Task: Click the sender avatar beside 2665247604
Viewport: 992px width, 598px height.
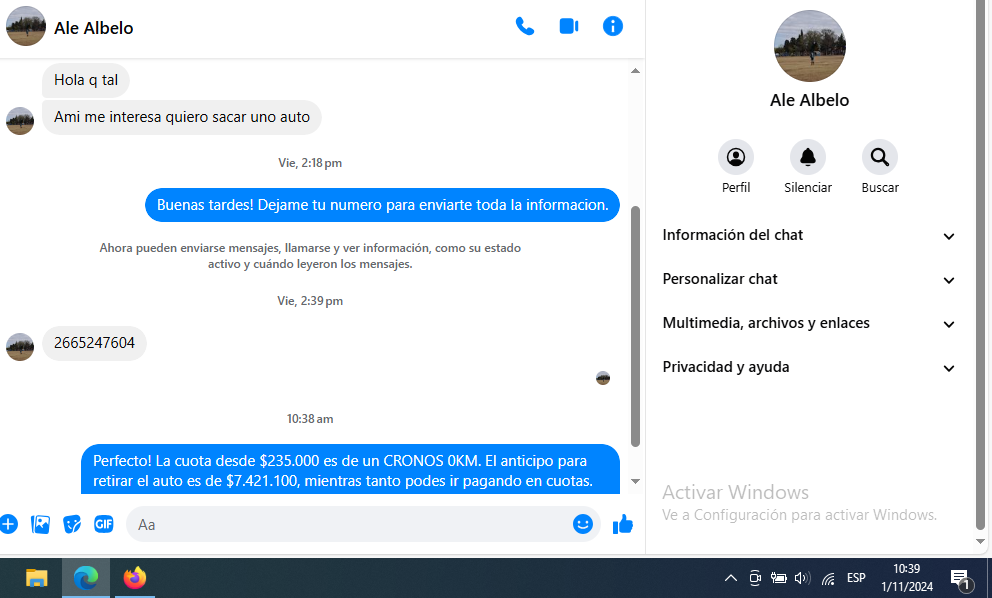Action: (x=20, y=347)
